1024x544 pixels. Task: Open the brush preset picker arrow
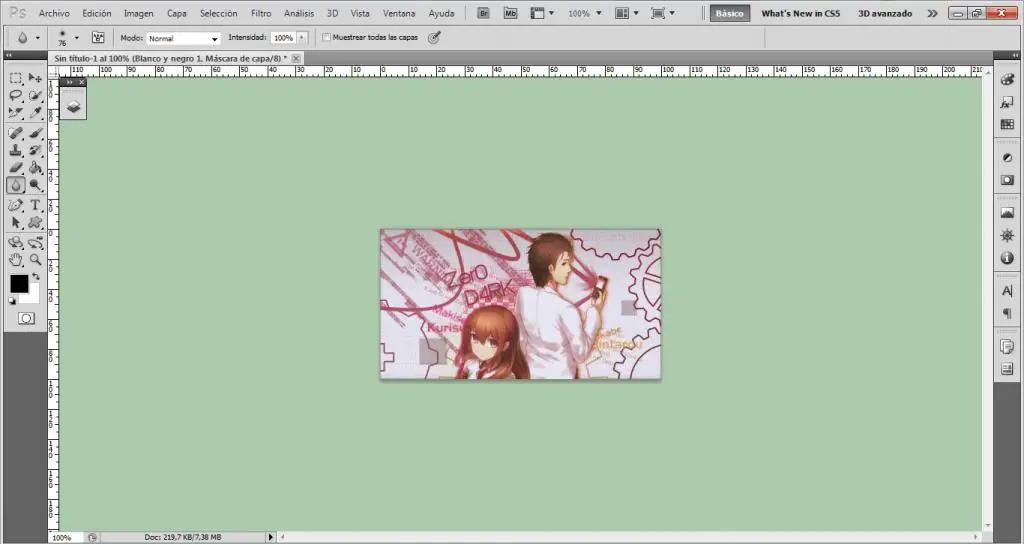coord(76,38)
